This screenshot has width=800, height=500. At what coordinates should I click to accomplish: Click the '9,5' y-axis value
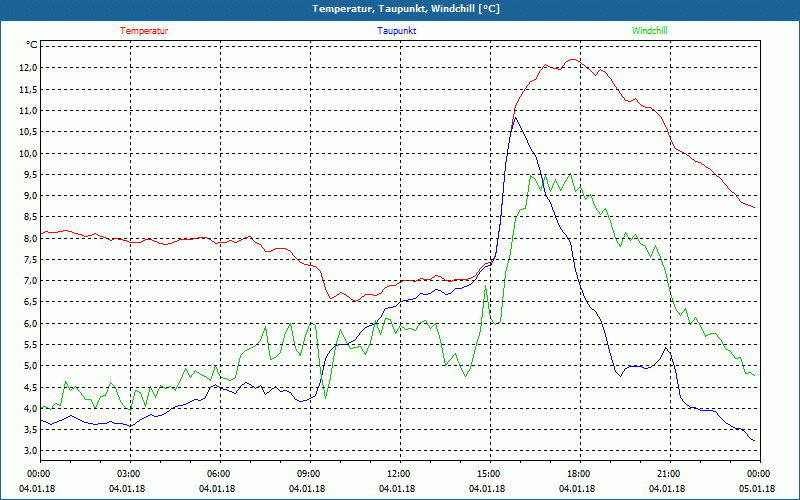tap(30, 174)
